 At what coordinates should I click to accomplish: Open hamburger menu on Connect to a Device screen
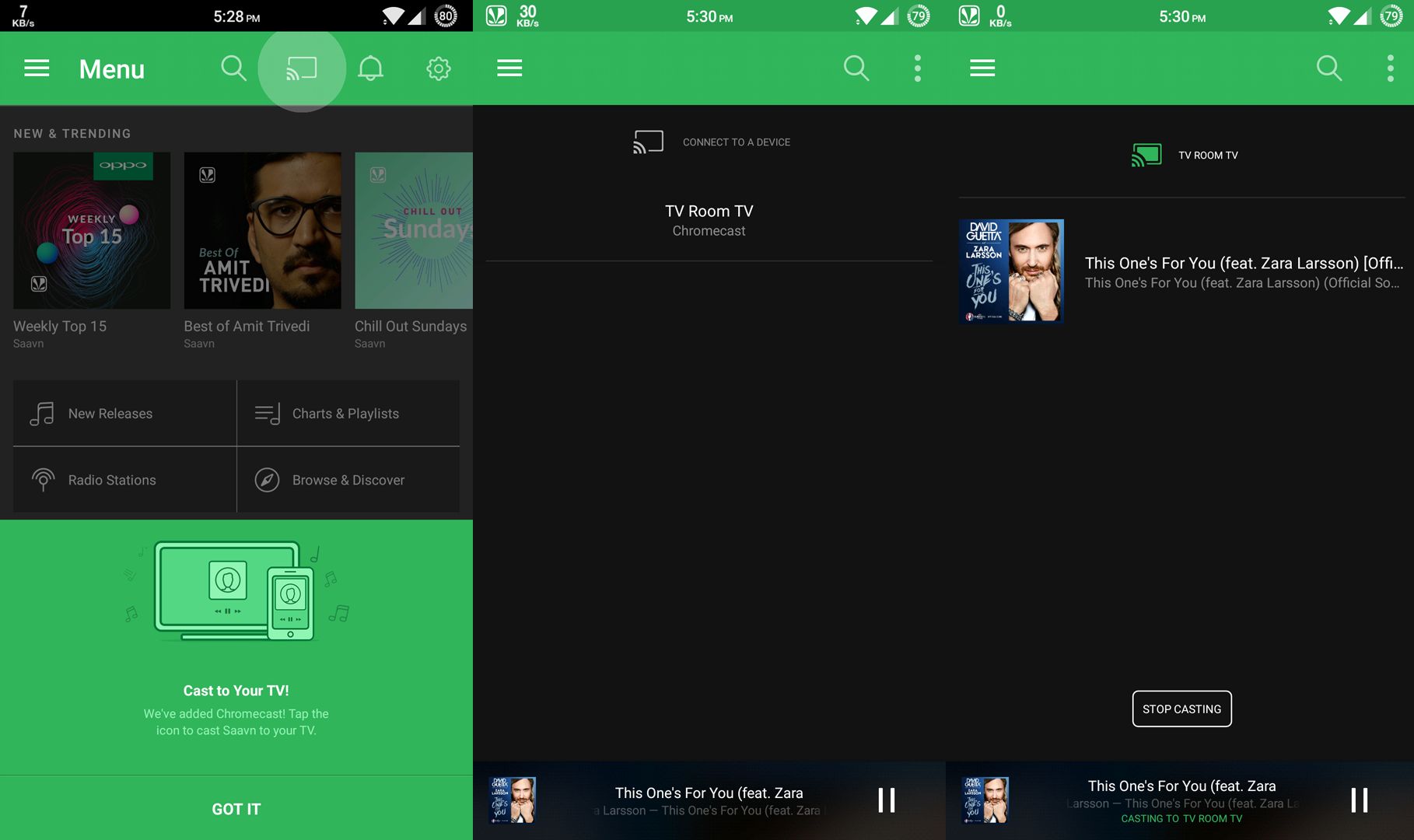pyautogui.click(x=509, y=68)
